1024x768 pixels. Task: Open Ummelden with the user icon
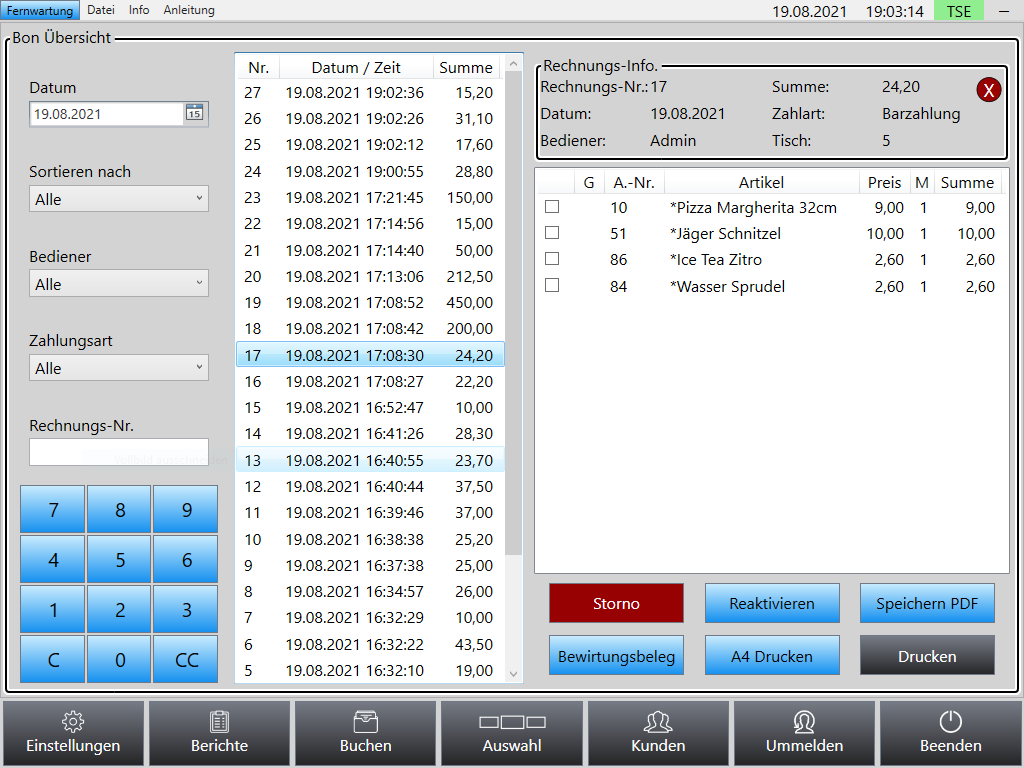point(805,733)
